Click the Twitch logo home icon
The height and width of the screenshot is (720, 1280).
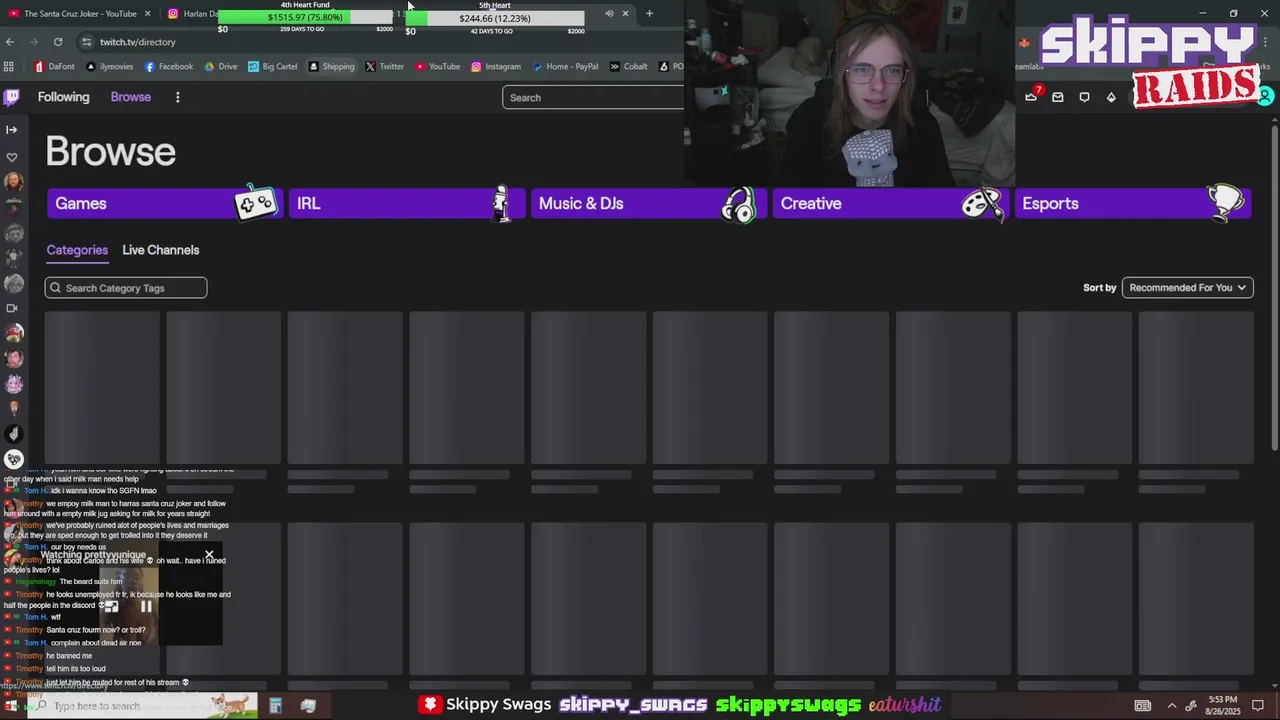[12, 97]
